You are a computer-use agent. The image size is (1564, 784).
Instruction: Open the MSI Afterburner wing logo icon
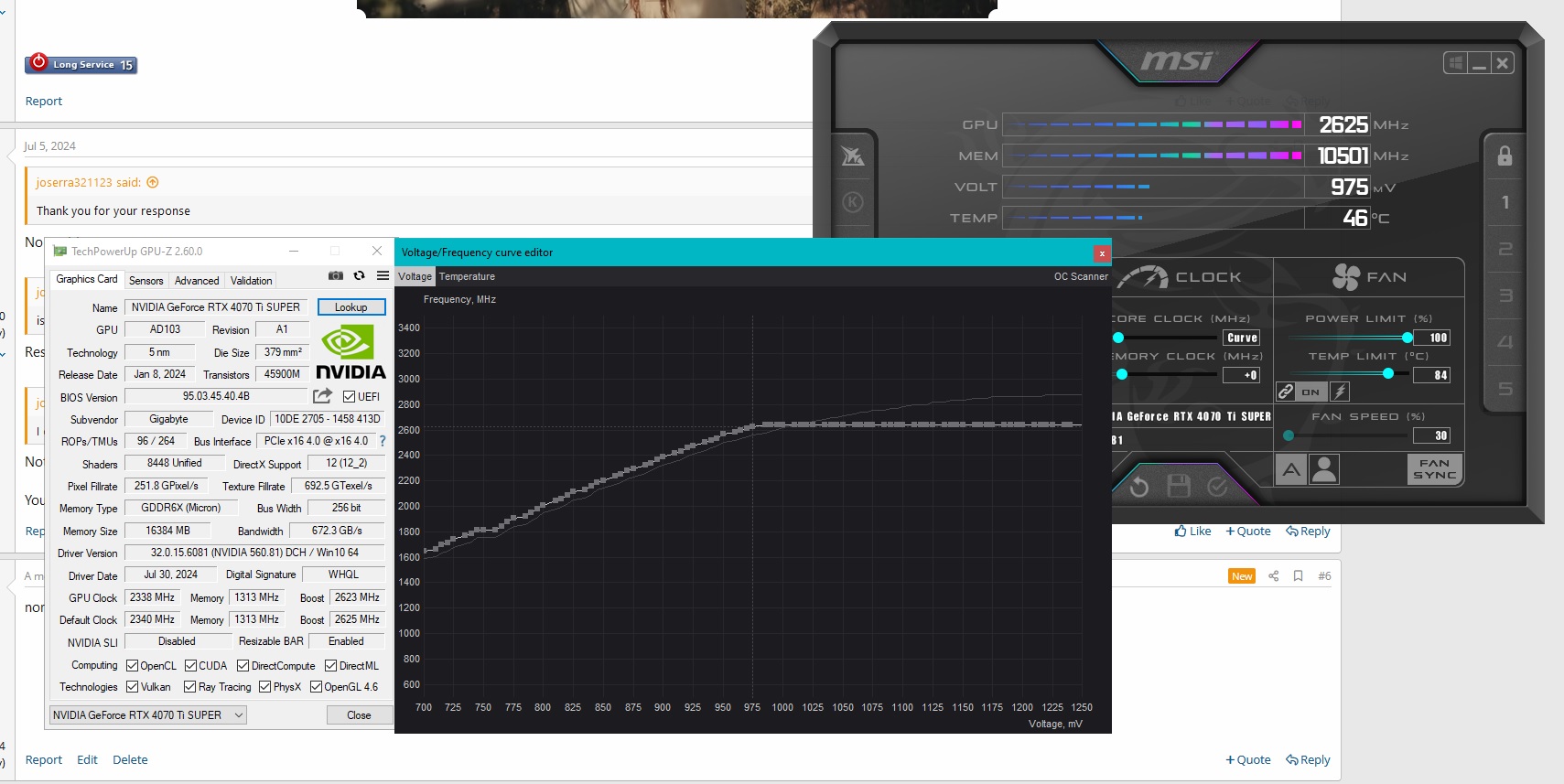pos(853,156)
